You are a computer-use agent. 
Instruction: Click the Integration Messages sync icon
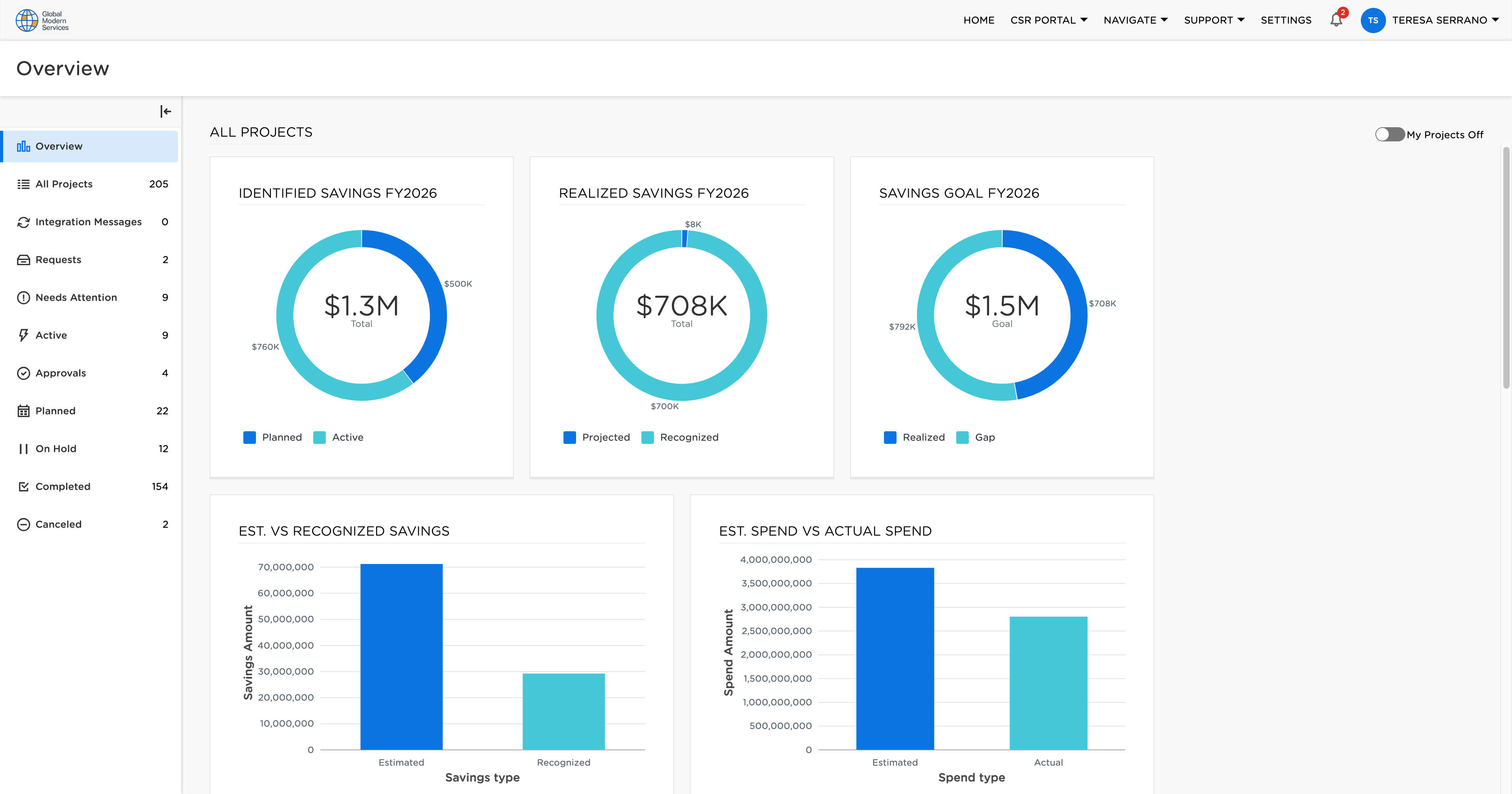coord(24,222)
